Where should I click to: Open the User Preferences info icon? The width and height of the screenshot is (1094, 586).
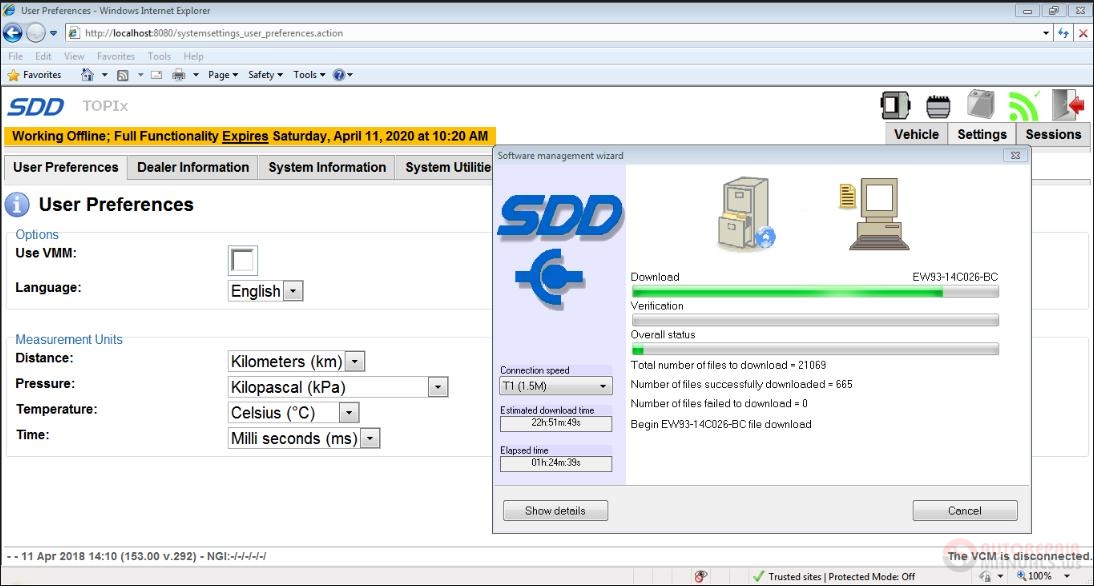click(x=17, y=204)
